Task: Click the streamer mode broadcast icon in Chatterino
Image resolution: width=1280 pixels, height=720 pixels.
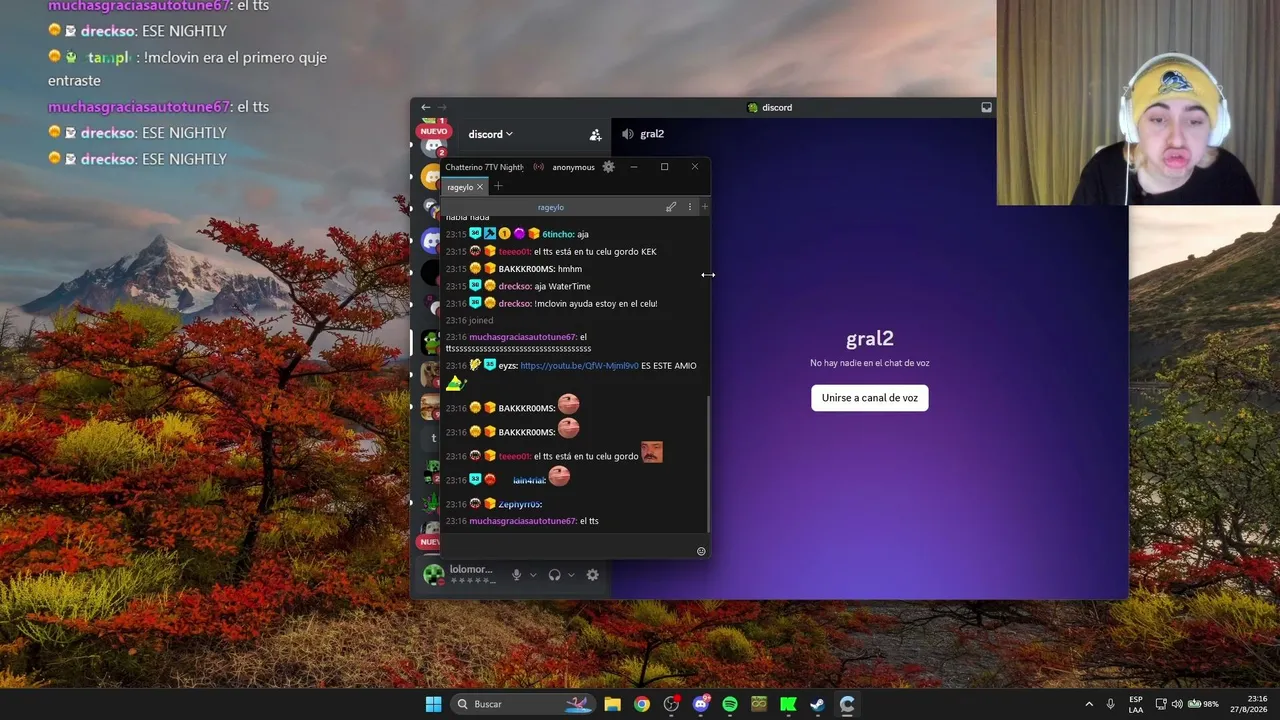Action: tap(539, 167)
